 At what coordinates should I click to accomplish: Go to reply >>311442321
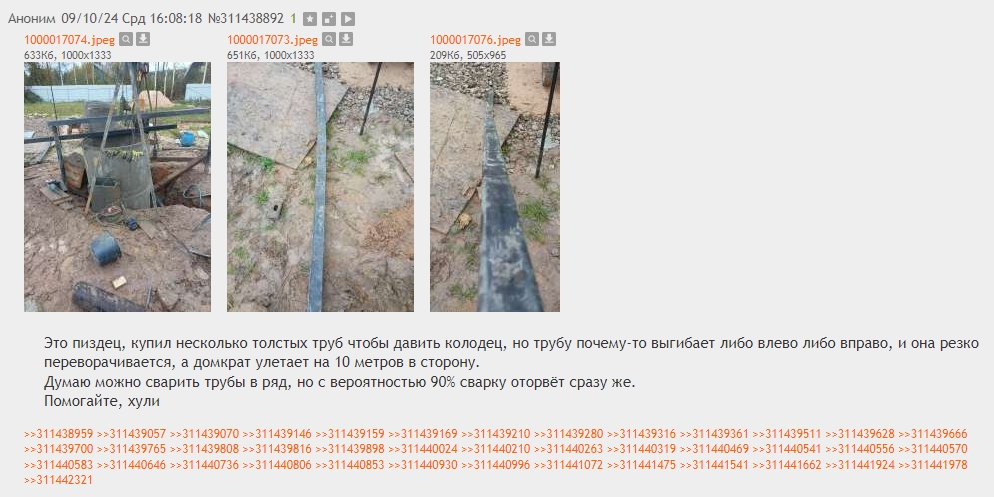(x=58, y=480)
